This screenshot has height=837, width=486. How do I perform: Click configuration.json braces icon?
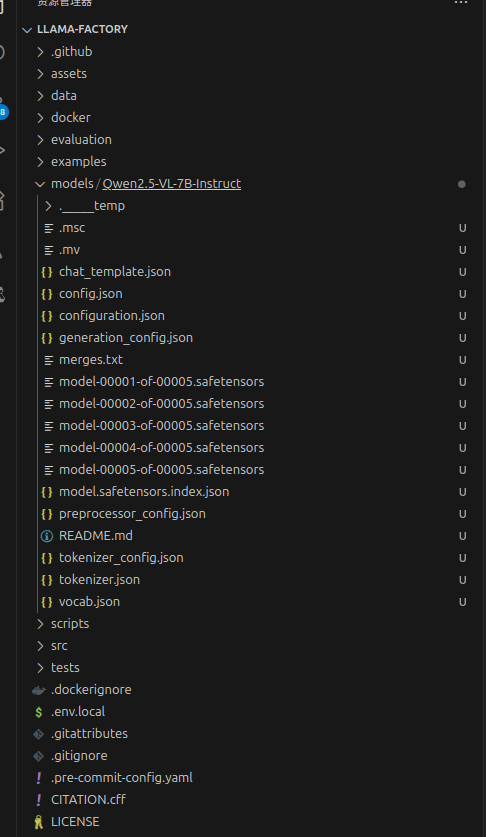pyautogui.click(x=47, y=316)
